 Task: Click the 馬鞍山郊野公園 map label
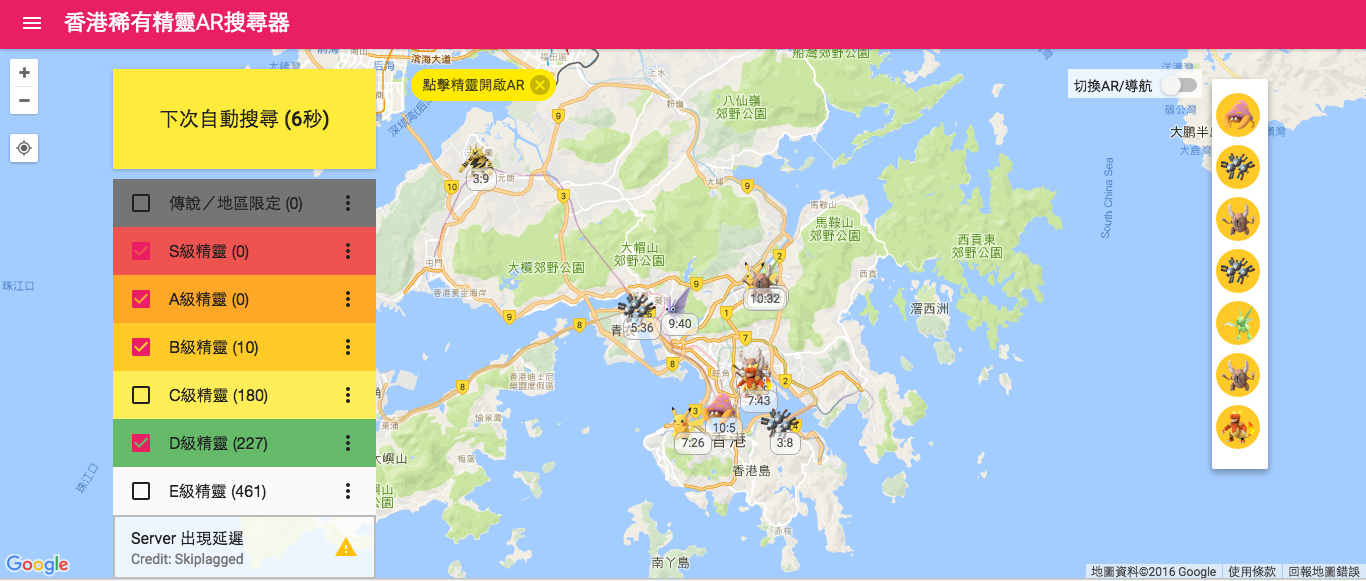point(836,229)
